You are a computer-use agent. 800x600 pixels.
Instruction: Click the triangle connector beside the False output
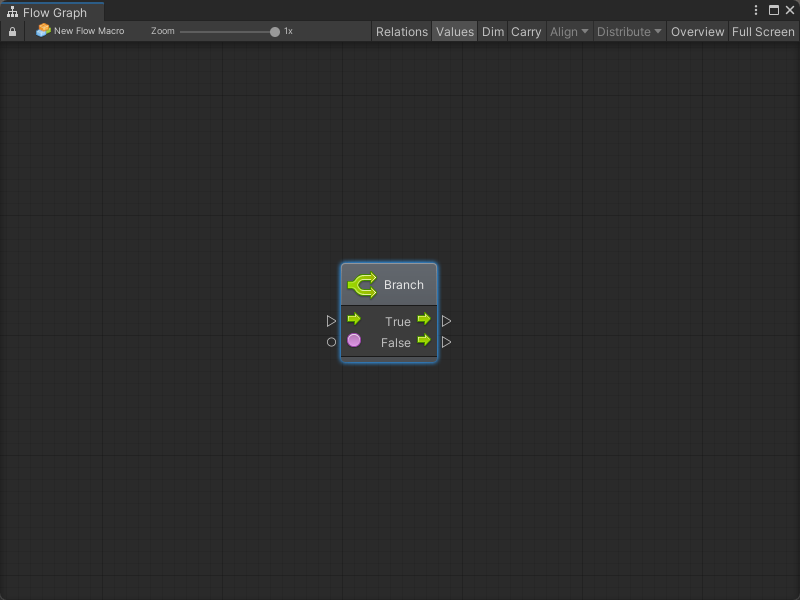447,342
